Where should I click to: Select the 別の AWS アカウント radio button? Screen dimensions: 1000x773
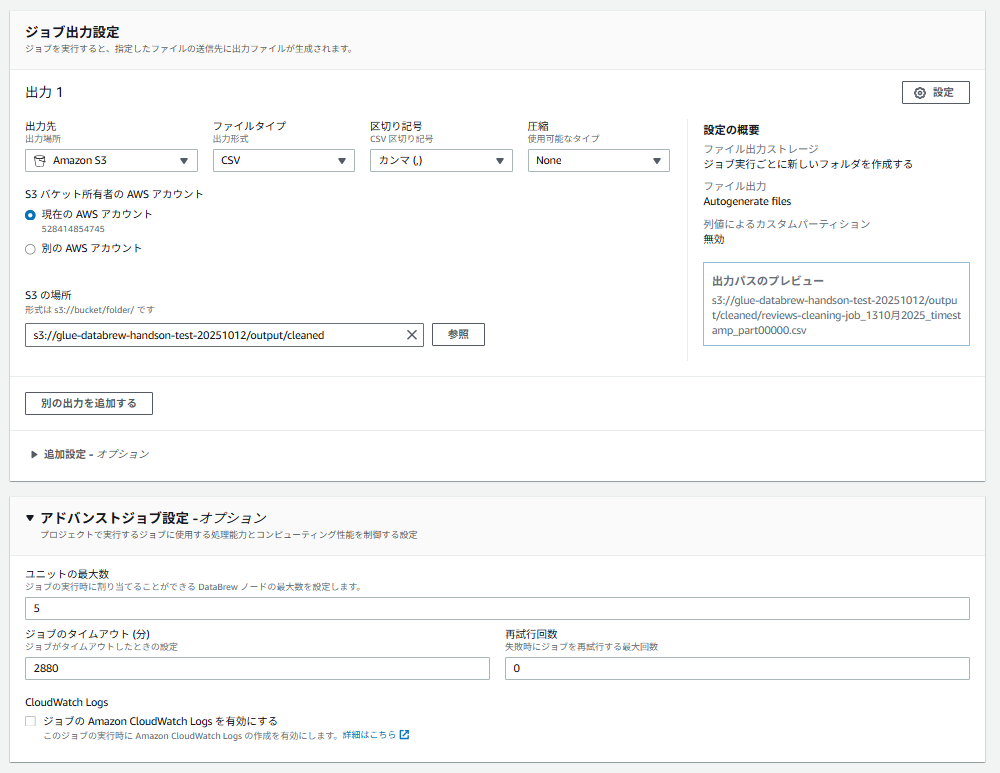30,249
